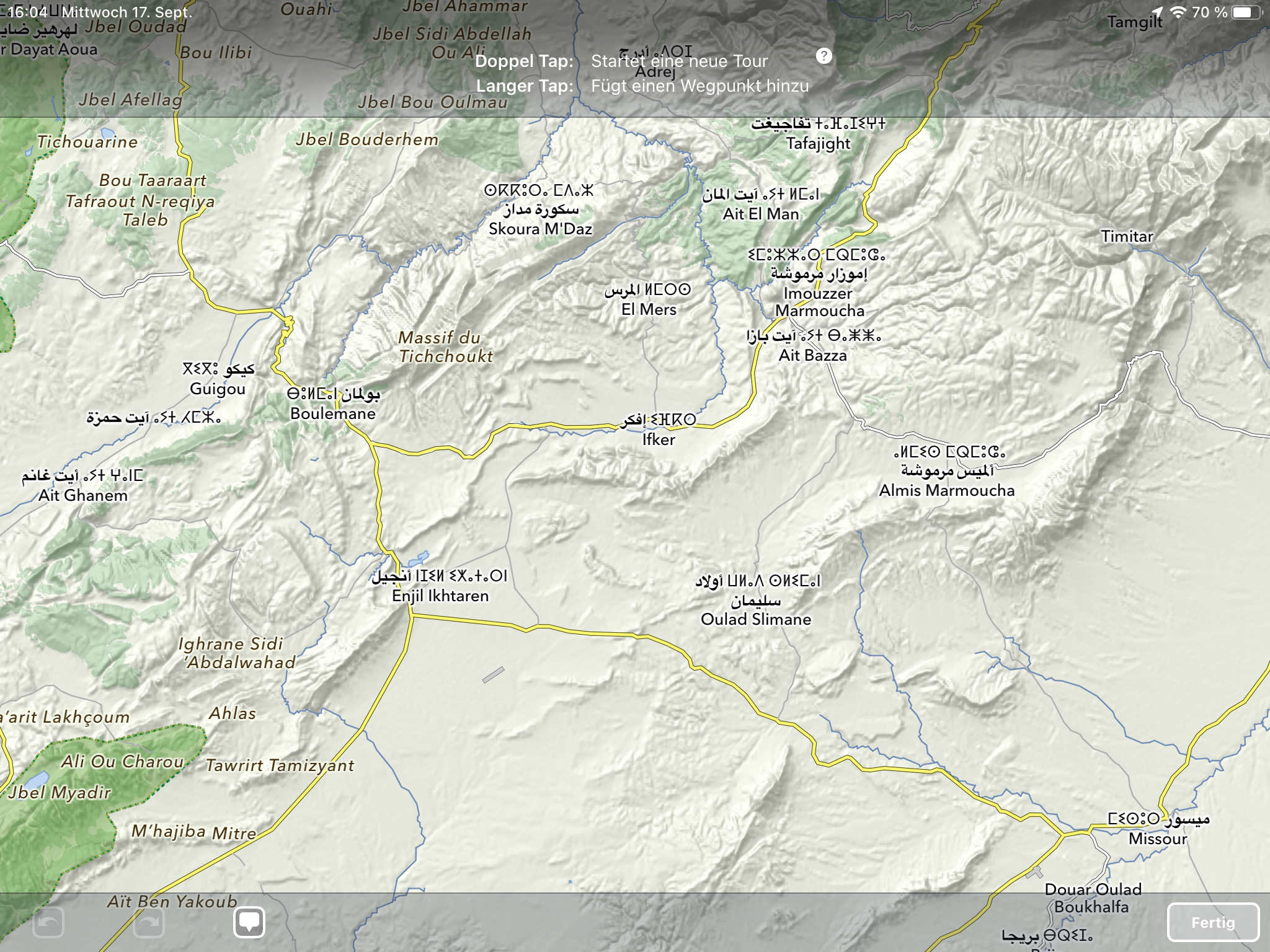Tap the redo arrow icon
Image resolution: width=1270 pixels, height=952 pixels.
click(x=149, y=923)
